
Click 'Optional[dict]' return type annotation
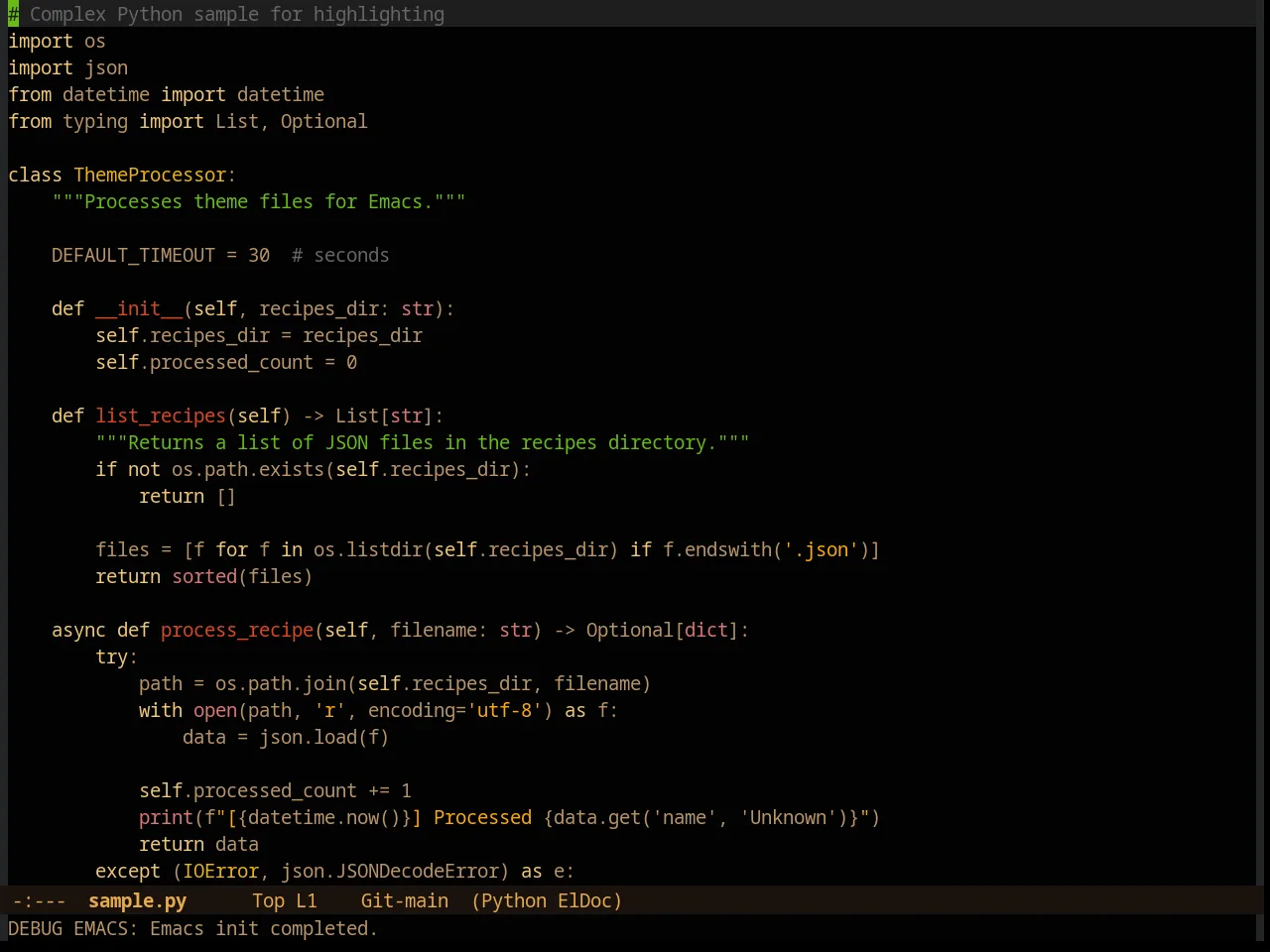(663, 630)
